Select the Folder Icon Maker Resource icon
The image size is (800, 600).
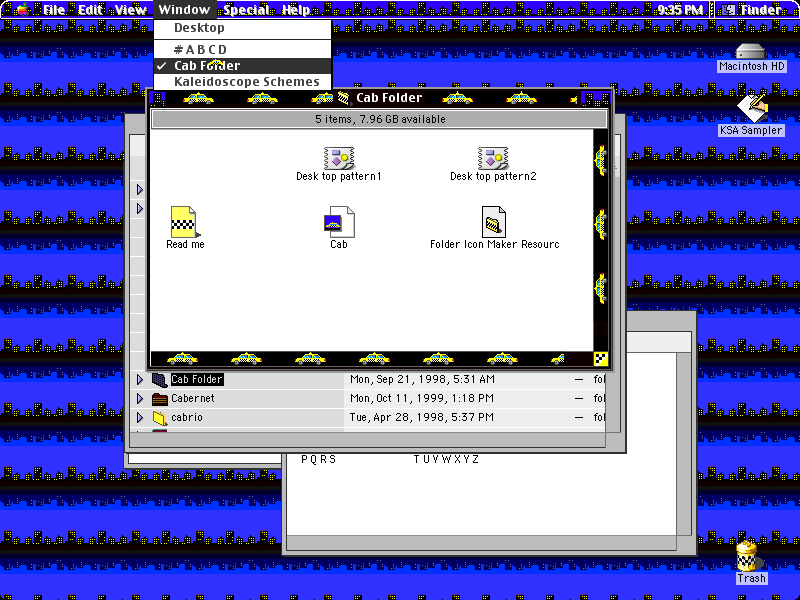(x=493, y=221)
